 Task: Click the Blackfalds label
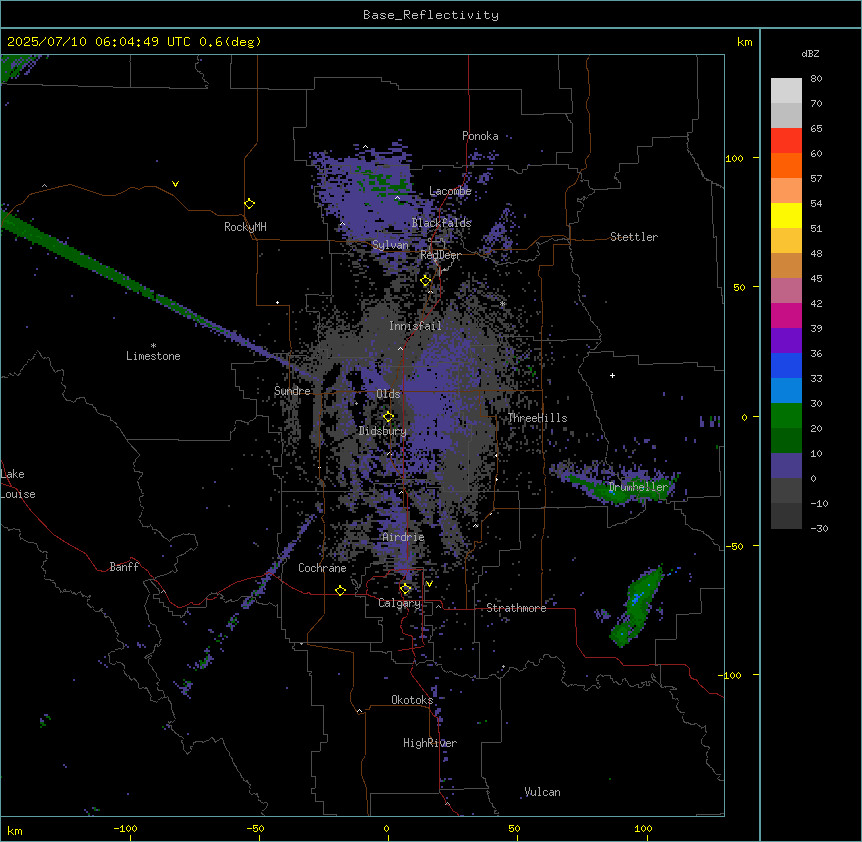pos(441,223)
